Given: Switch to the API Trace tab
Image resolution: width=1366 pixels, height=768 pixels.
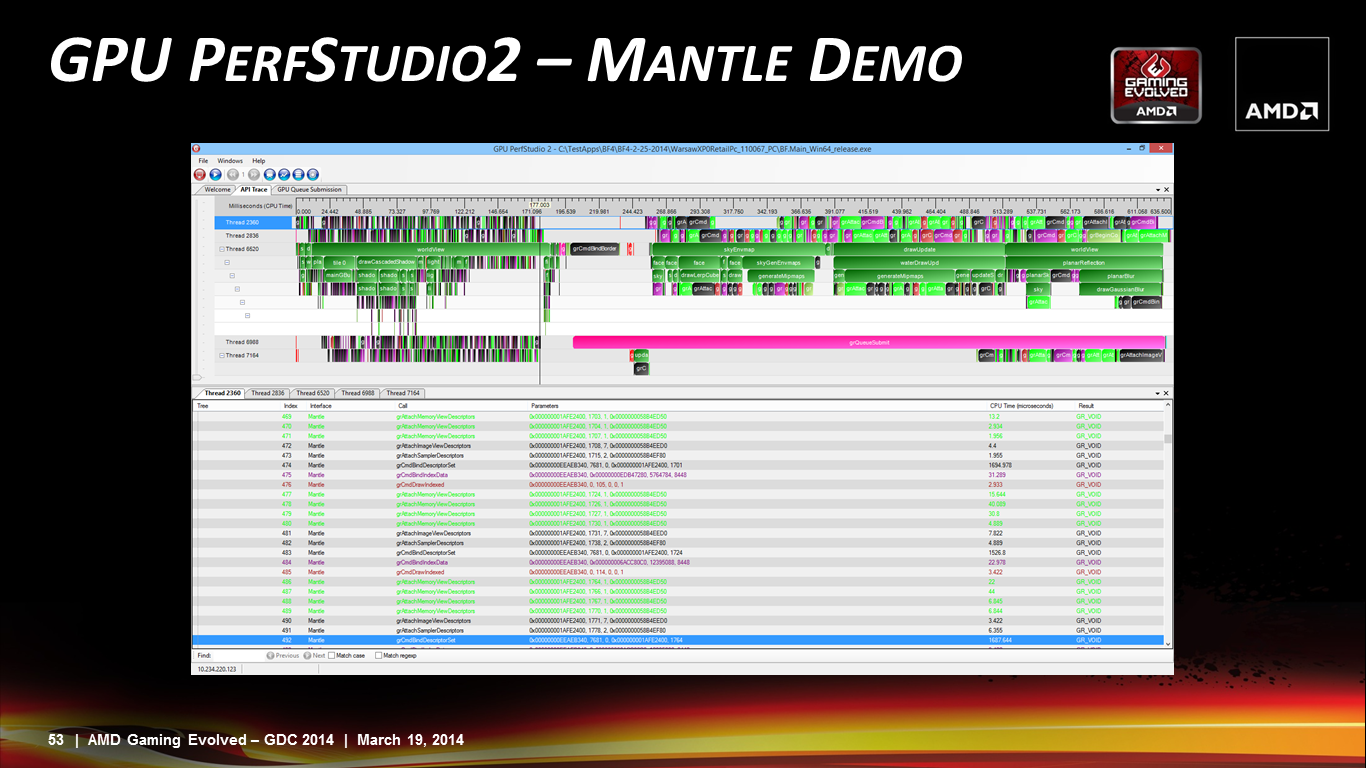Looking at the screenshot, I should tap(254, 189).
